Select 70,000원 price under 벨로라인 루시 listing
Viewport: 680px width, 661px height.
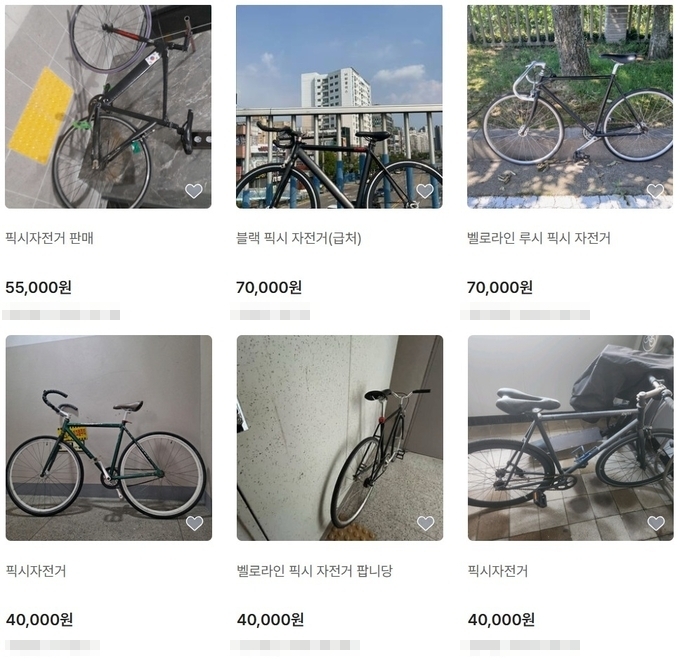pyautogui.click(x=500, y=287)
